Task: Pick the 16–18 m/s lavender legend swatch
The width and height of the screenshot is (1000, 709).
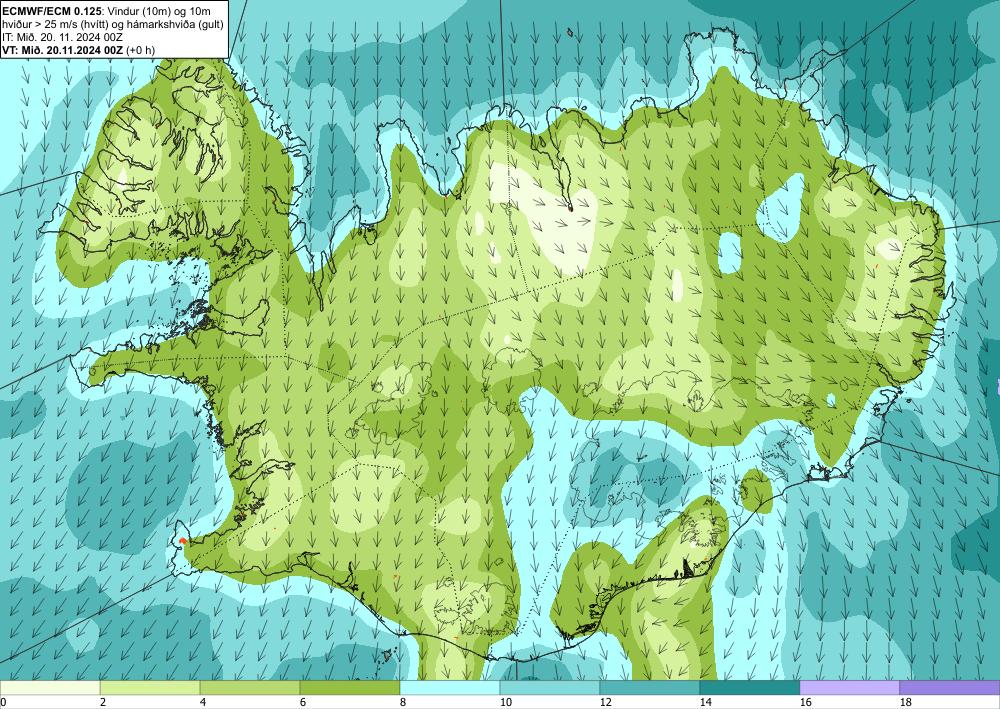Action: 849,687
